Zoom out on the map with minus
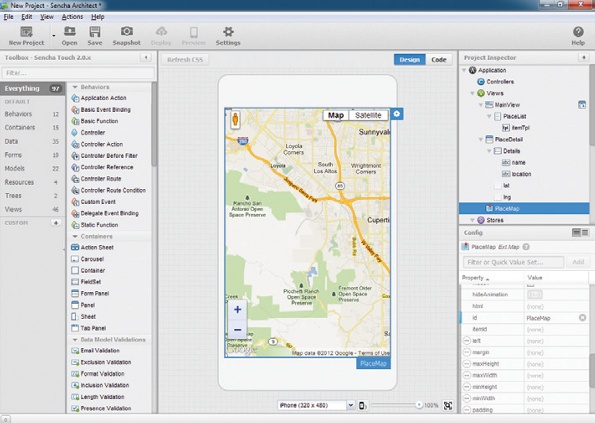 [x=238, y=330]
